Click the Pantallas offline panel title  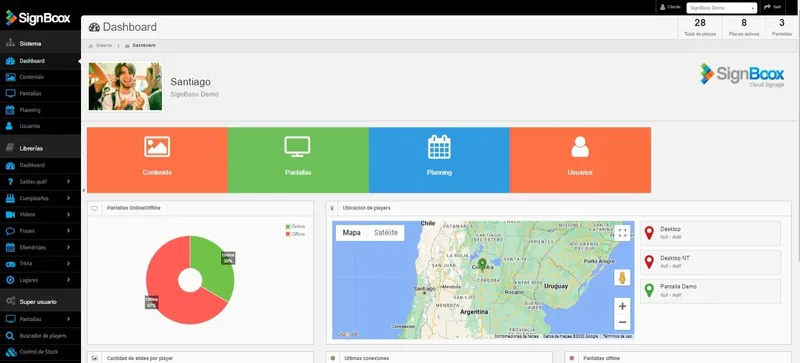(602, 358)
